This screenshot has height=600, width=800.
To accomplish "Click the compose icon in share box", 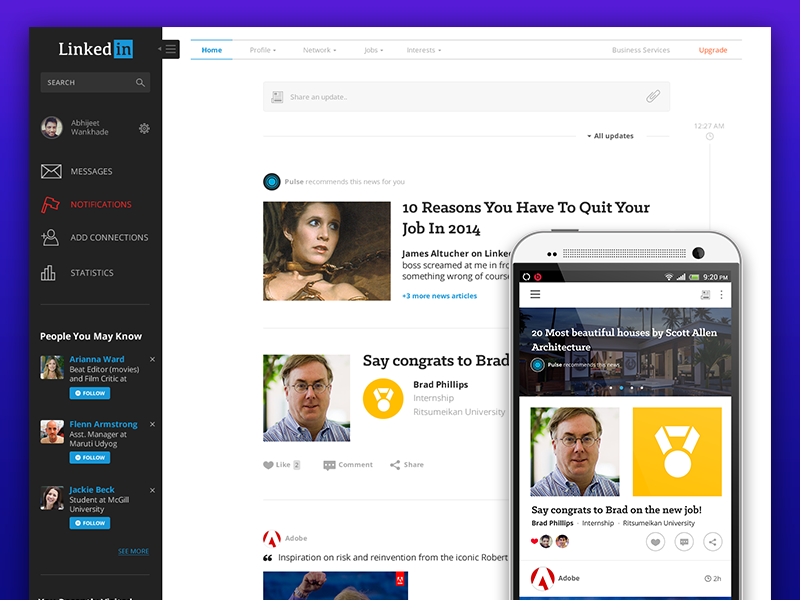I will coord(277,97).
